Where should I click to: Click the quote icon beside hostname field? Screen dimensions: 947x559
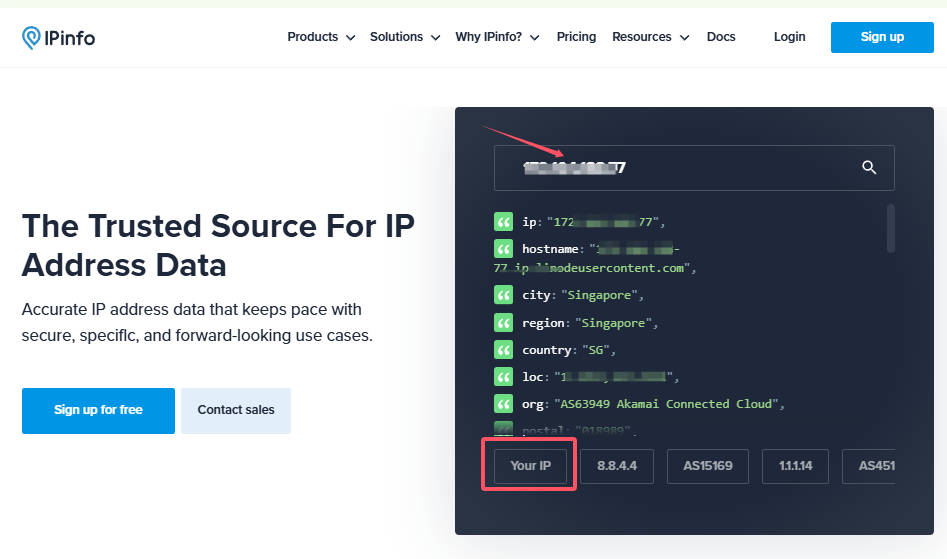click(x=503, y=249)
